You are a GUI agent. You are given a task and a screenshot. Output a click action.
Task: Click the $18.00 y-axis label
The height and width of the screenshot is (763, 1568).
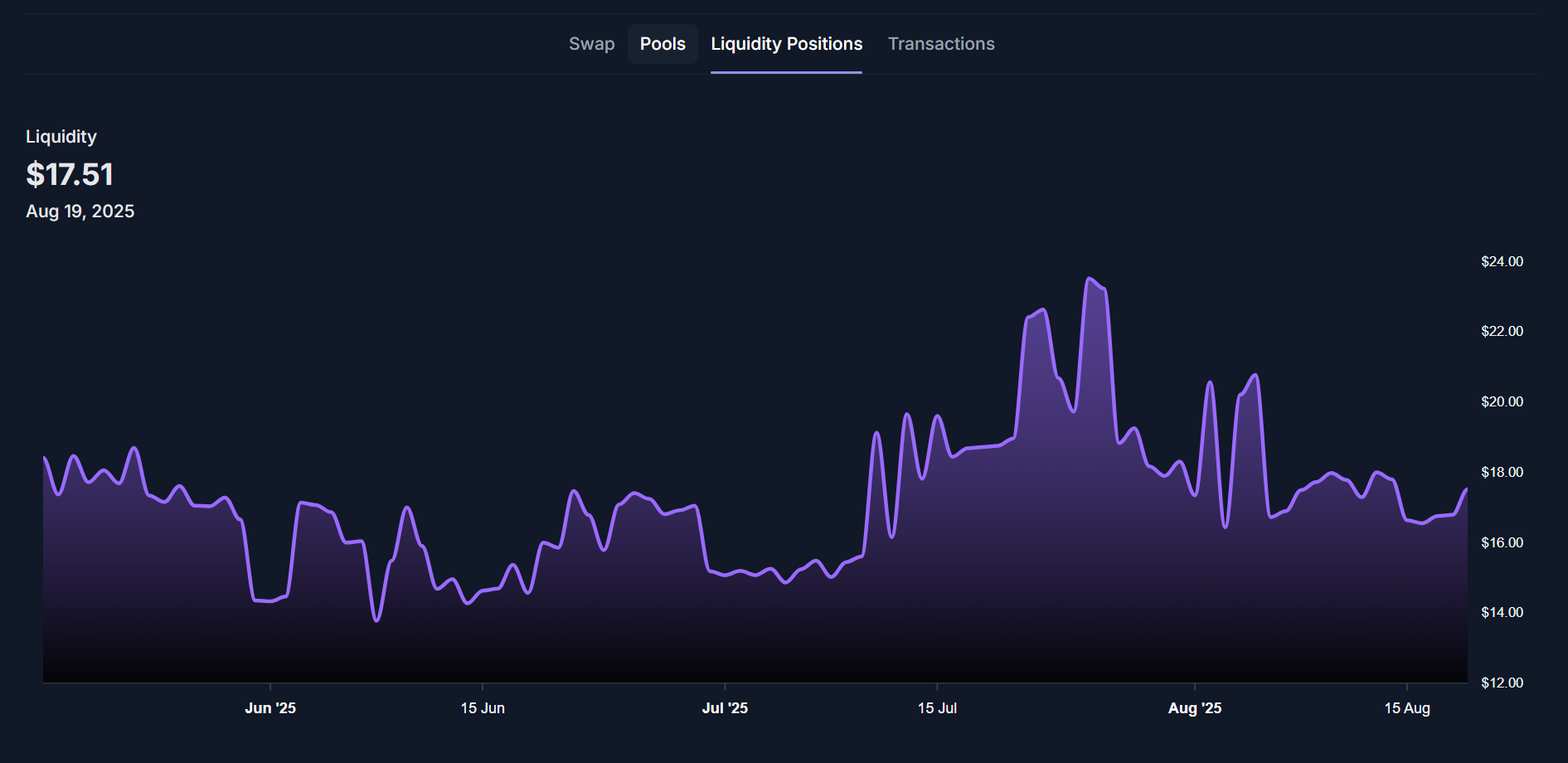[x=1502, y=473]
